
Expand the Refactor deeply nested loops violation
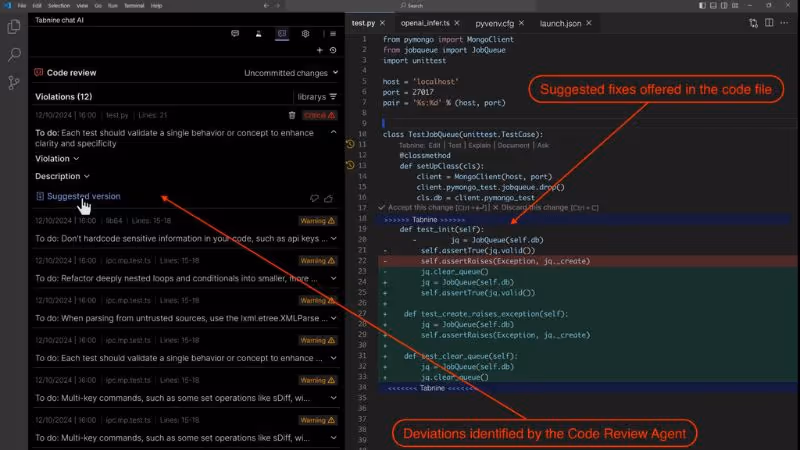pos(333,278)
